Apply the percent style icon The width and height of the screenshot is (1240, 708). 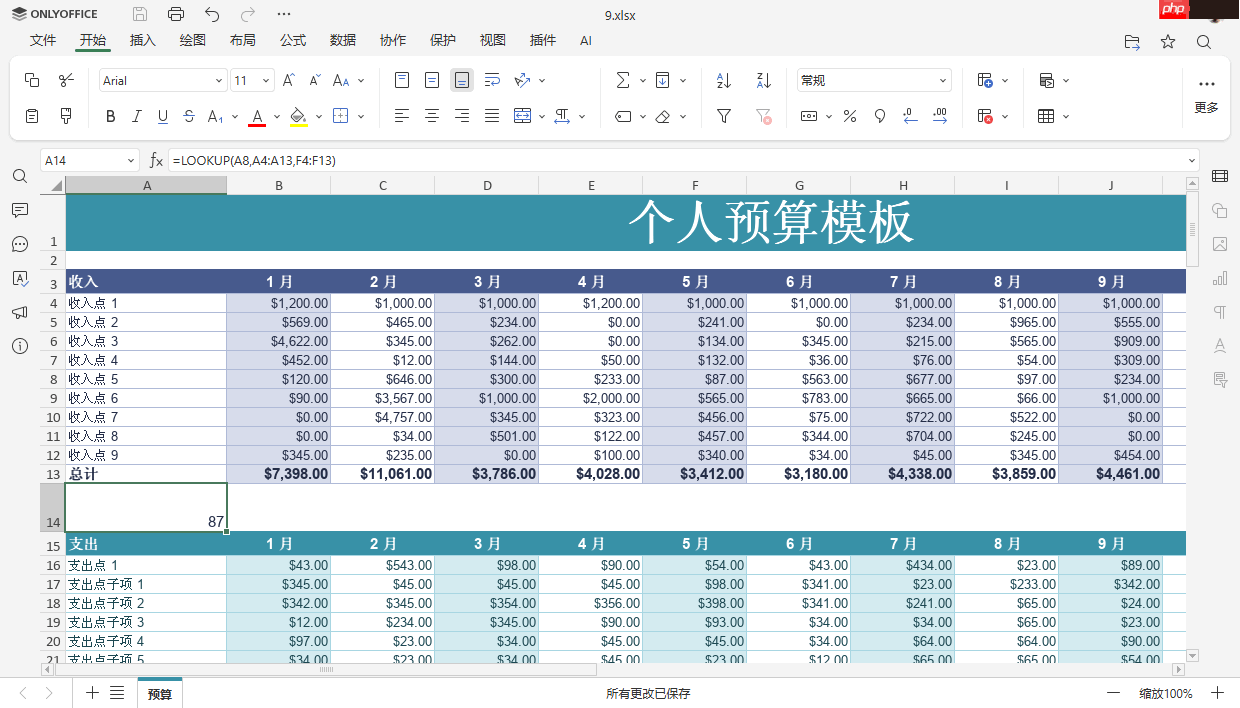850,116
